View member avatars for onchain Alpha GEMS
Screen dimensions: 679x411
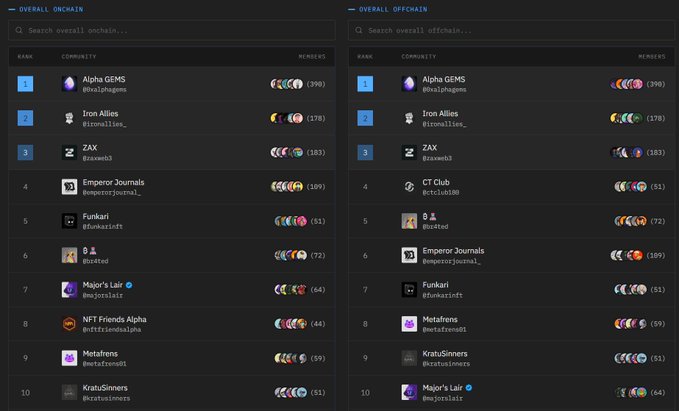pyautogui.click(x=287, y=84)
